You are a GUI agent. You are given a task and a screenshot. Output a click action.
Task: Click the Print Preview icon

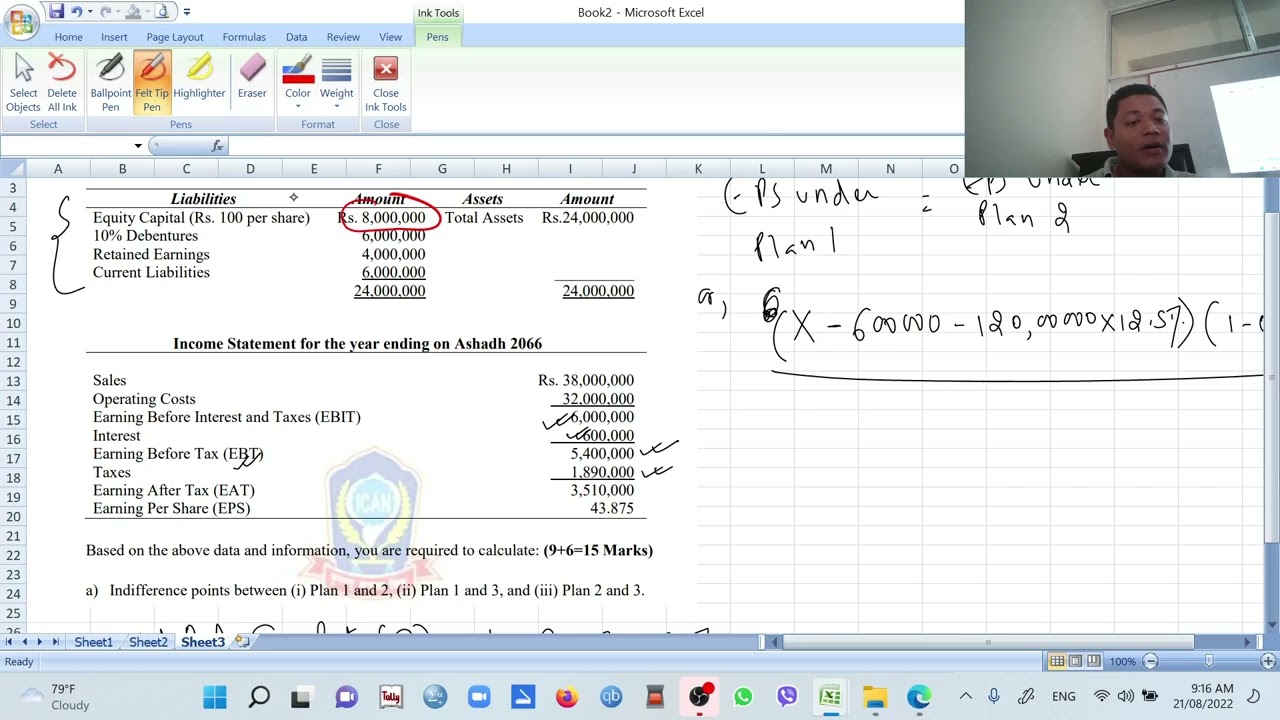pyautogui.click(x=162, y=12)
